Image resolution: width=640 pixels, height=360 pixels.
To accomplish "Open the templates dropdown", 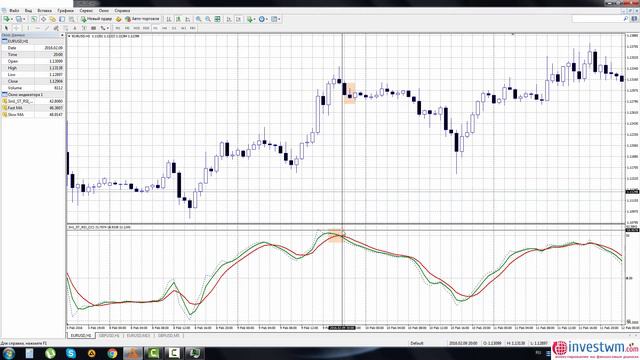I will point(276,19).
